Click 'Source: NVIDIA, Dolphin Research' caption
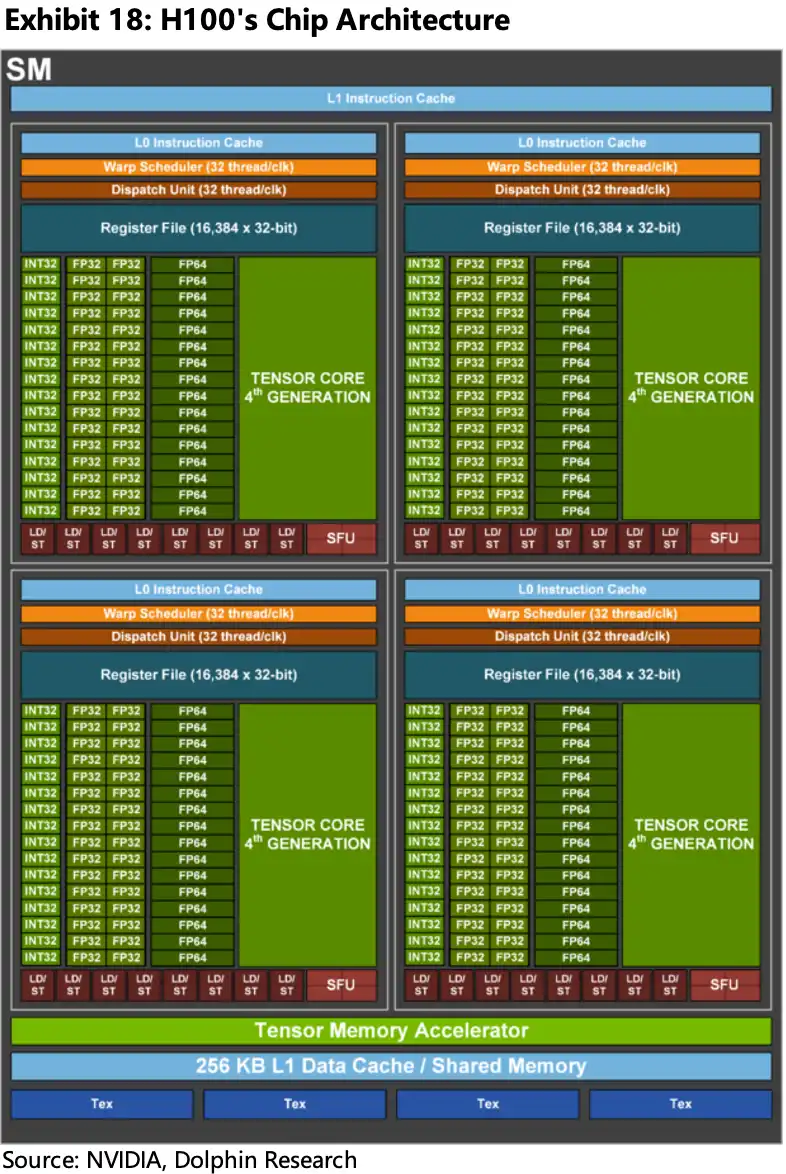Screen dimensions: 786x1174 (x=180, y=1160)
